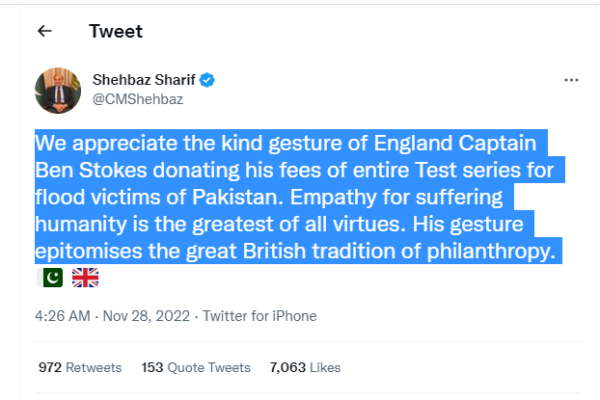
Task: Click the word "philanthropy" in the tweet
Action: tap(492, 249)
